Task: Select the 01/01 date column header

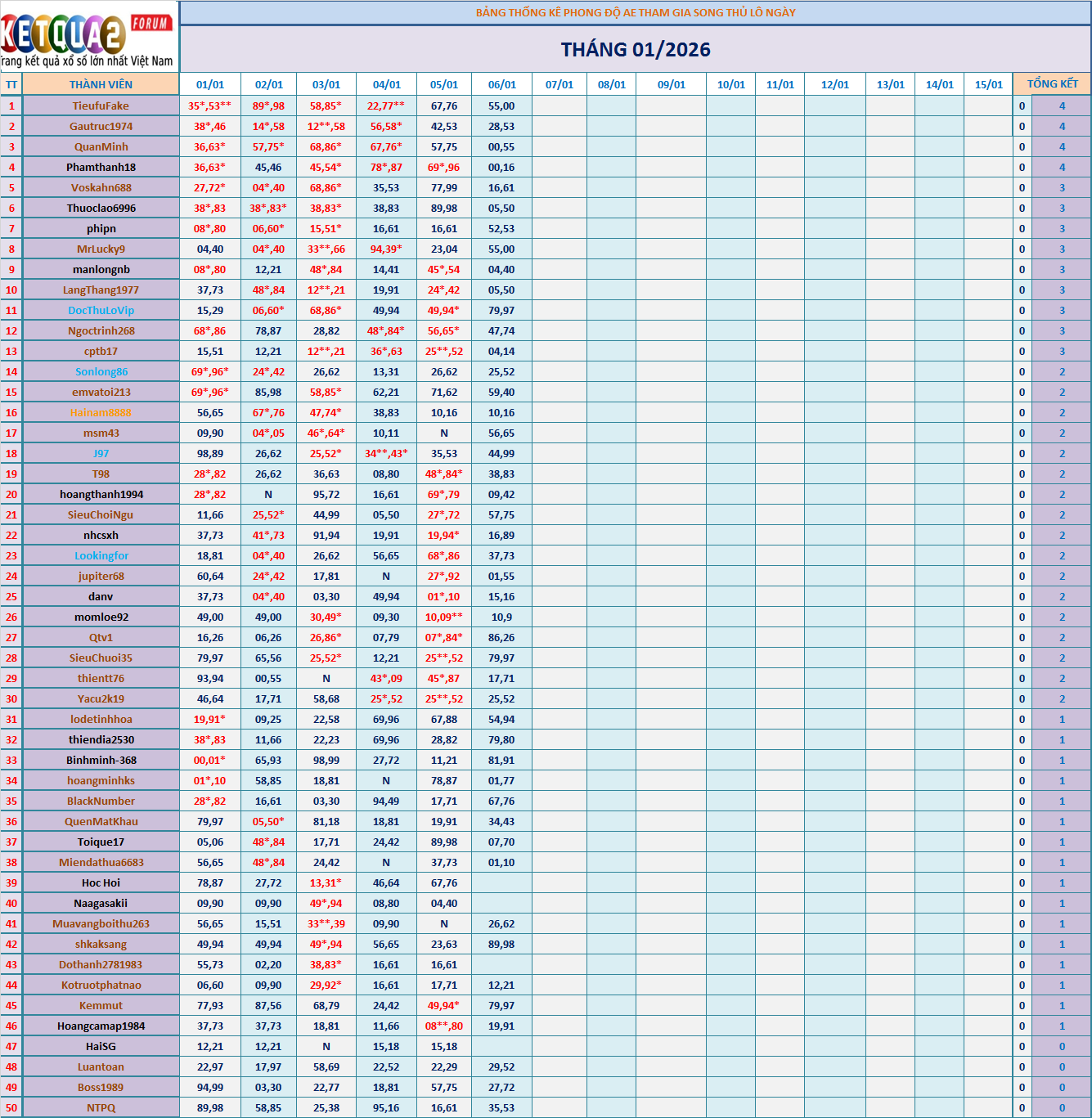Action: pyautogui.click(x=210, y=84)
